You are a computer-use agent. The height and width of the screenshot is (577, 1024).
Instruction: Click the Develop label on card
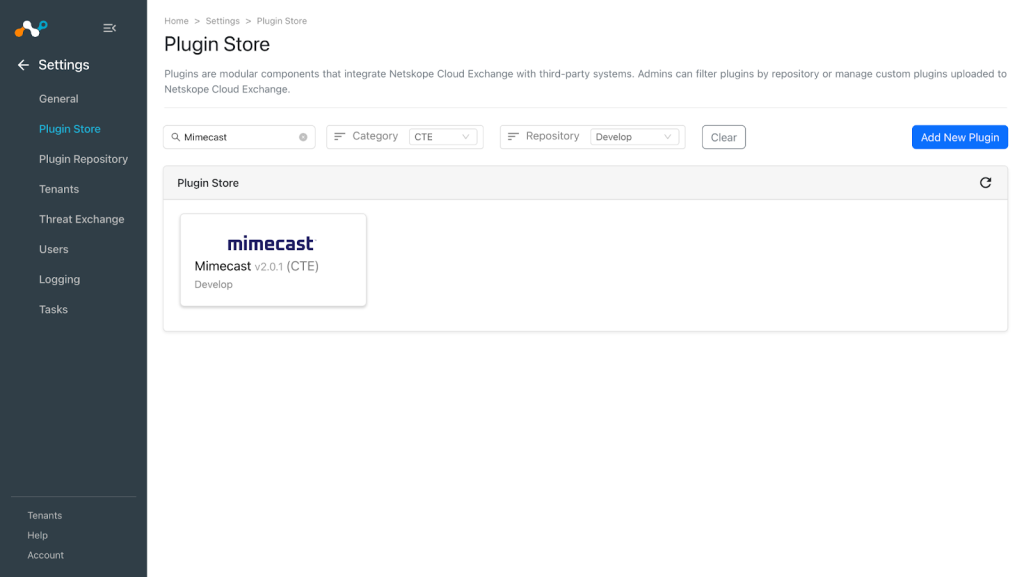214,285
